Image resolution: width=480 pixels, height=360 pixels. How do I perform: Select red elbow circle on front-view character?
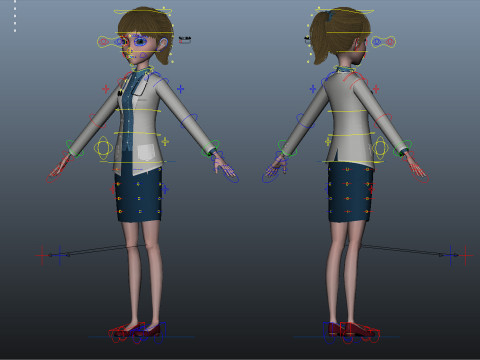pyautogui.click(x=97, y=121)
